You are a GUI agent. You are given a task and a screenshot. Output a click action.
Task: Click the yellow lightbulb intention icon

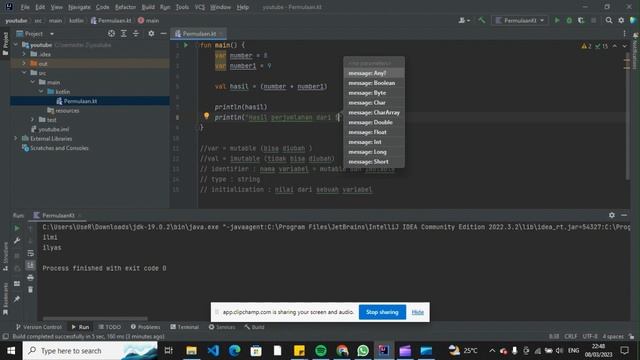coord(206,116)
